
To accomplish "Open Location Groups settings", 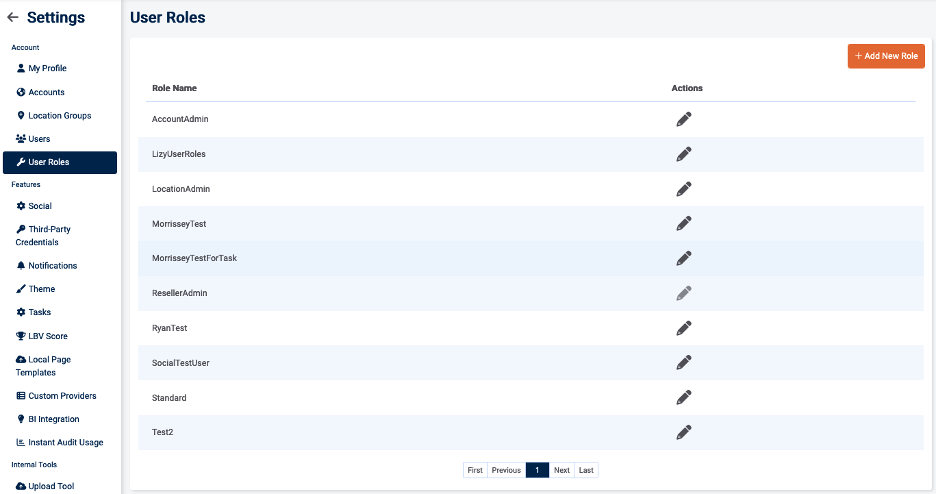I will [59, 116].
